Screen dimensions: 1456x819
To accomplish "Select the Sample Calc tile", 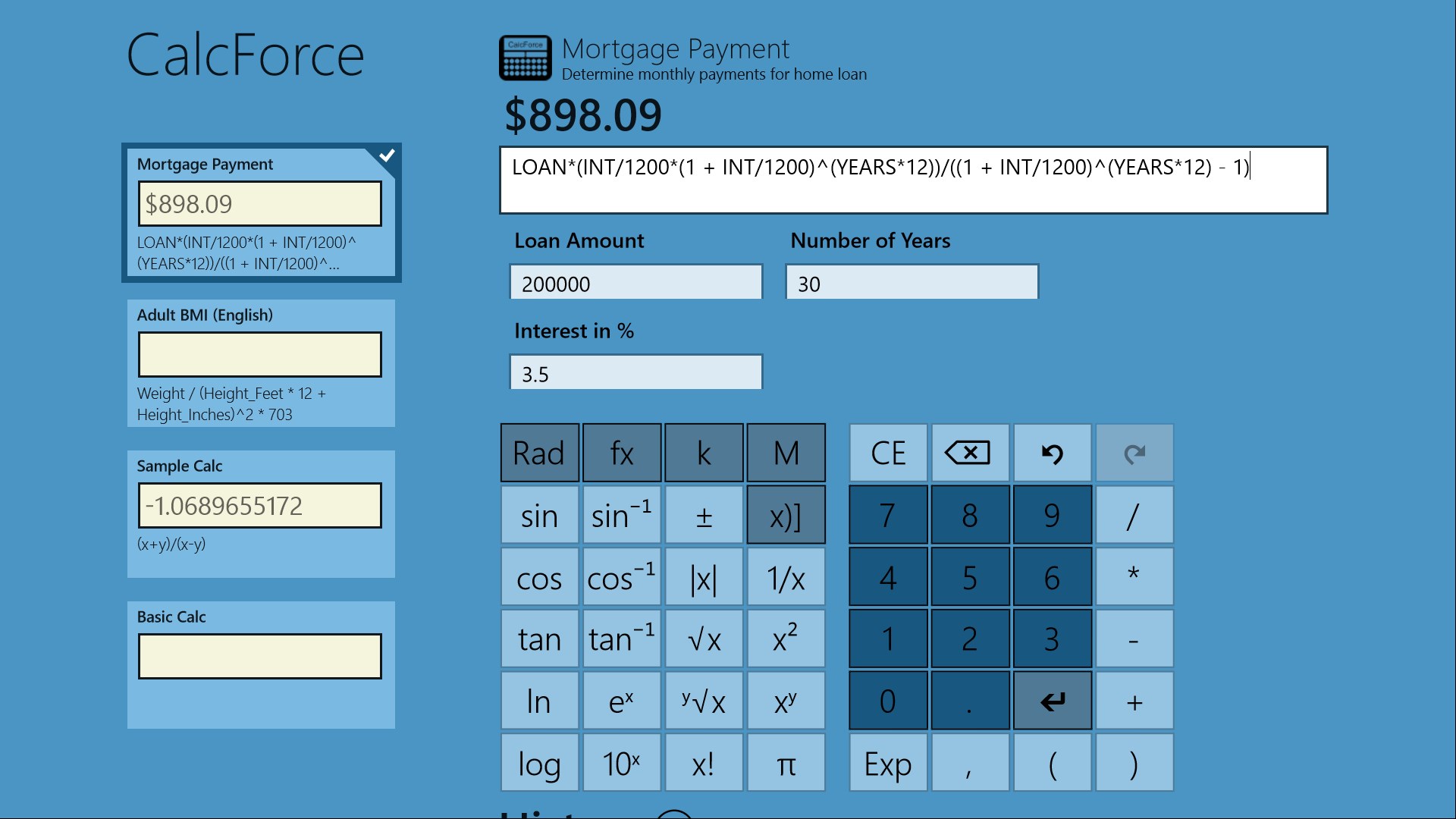I will tap(261, 514).
